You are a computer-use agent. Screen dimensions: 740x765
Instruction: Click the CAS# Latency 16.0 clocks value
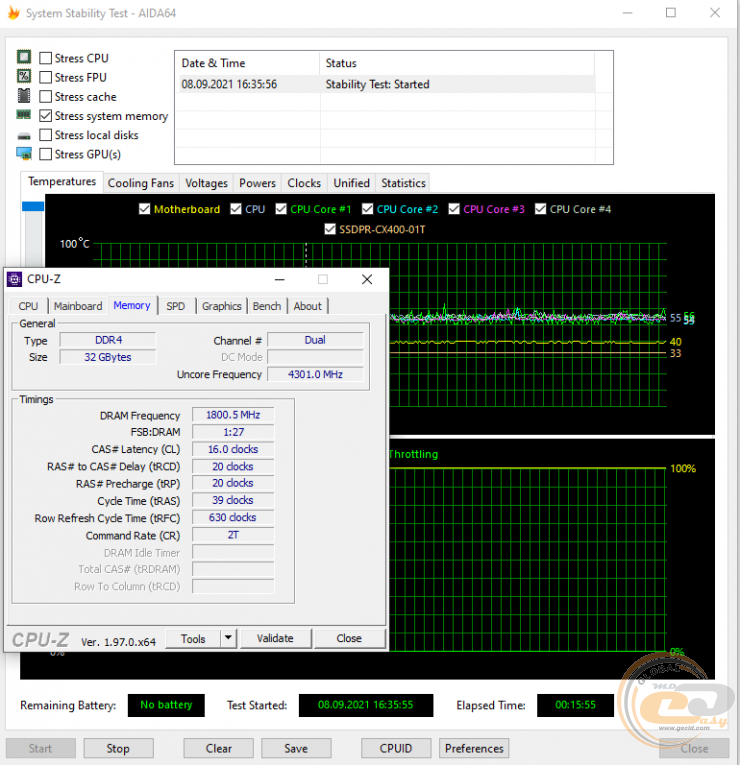[x=233, y=449]
